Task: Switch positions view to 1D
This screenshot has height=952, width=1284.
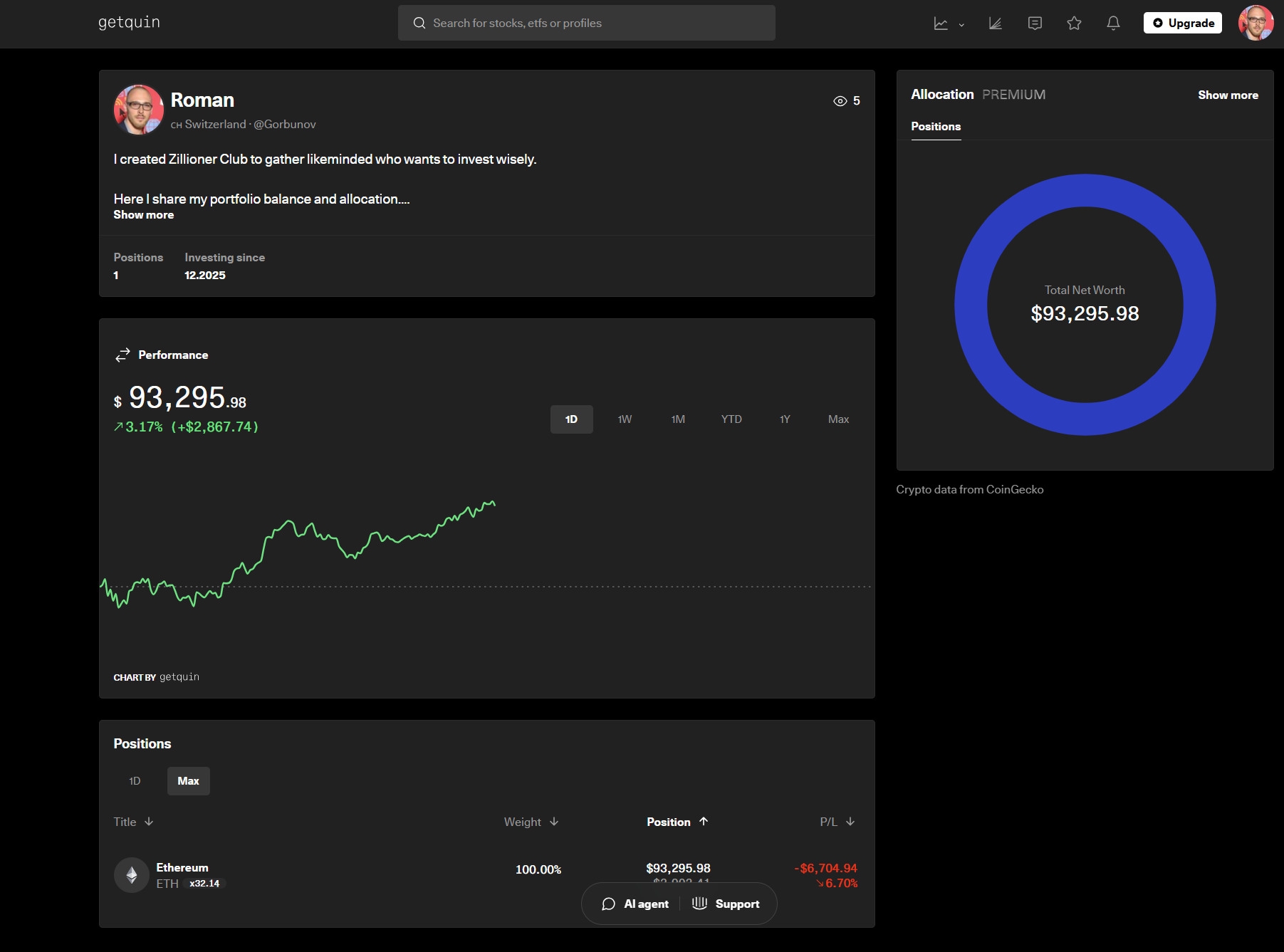Action: pos(135,781)
